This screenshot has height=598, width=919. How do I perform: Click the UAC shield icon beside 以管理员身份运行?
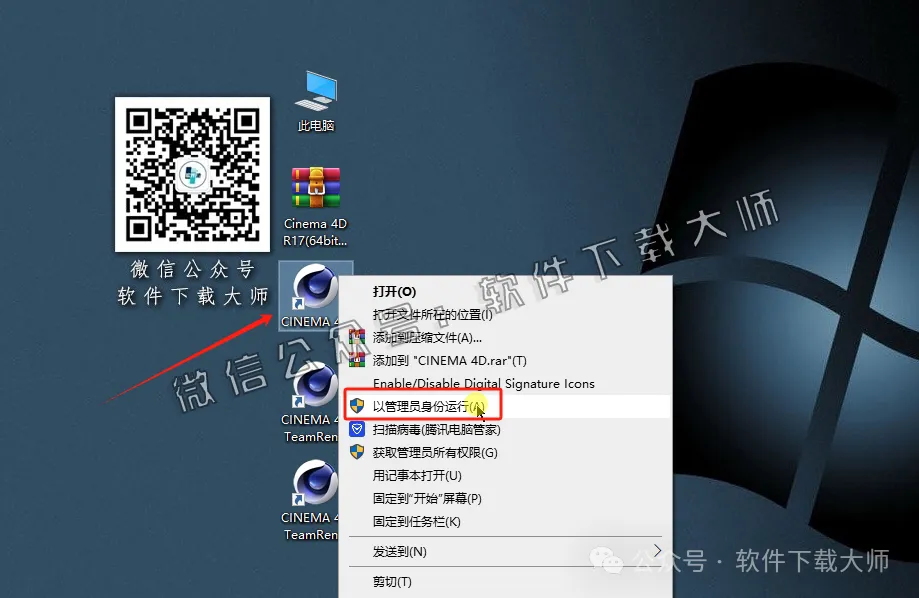coord(359,406)
